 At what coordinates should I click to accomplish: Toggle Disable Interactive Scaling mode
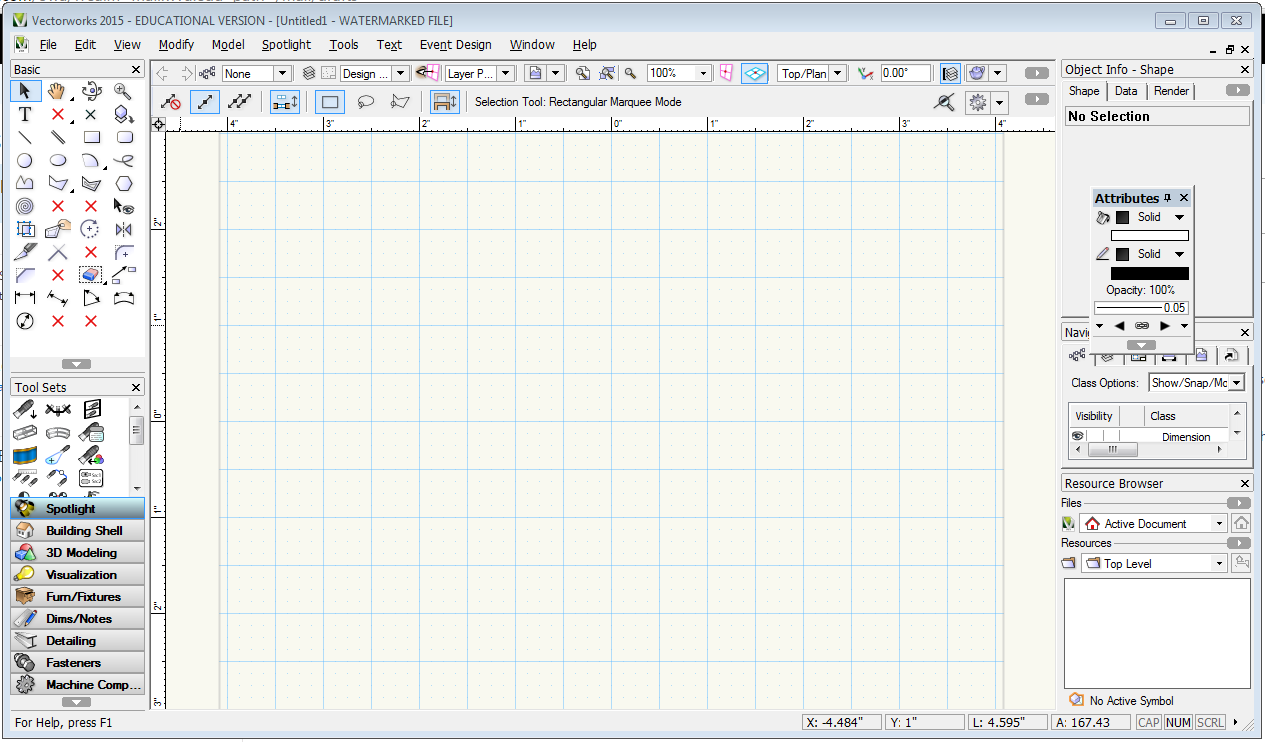pyautogui.click(x=171, y=102)
